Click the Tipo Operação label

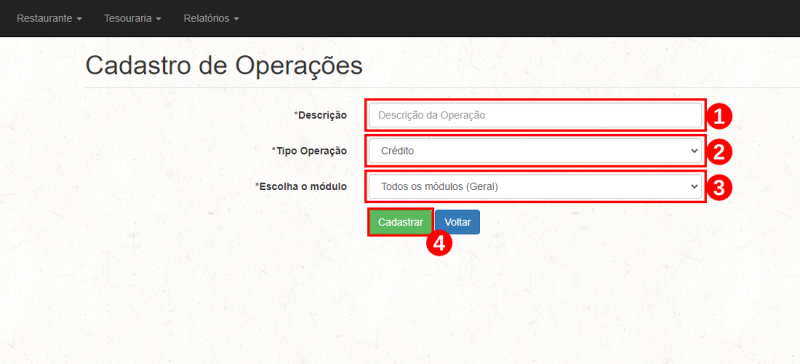point(309,151)
